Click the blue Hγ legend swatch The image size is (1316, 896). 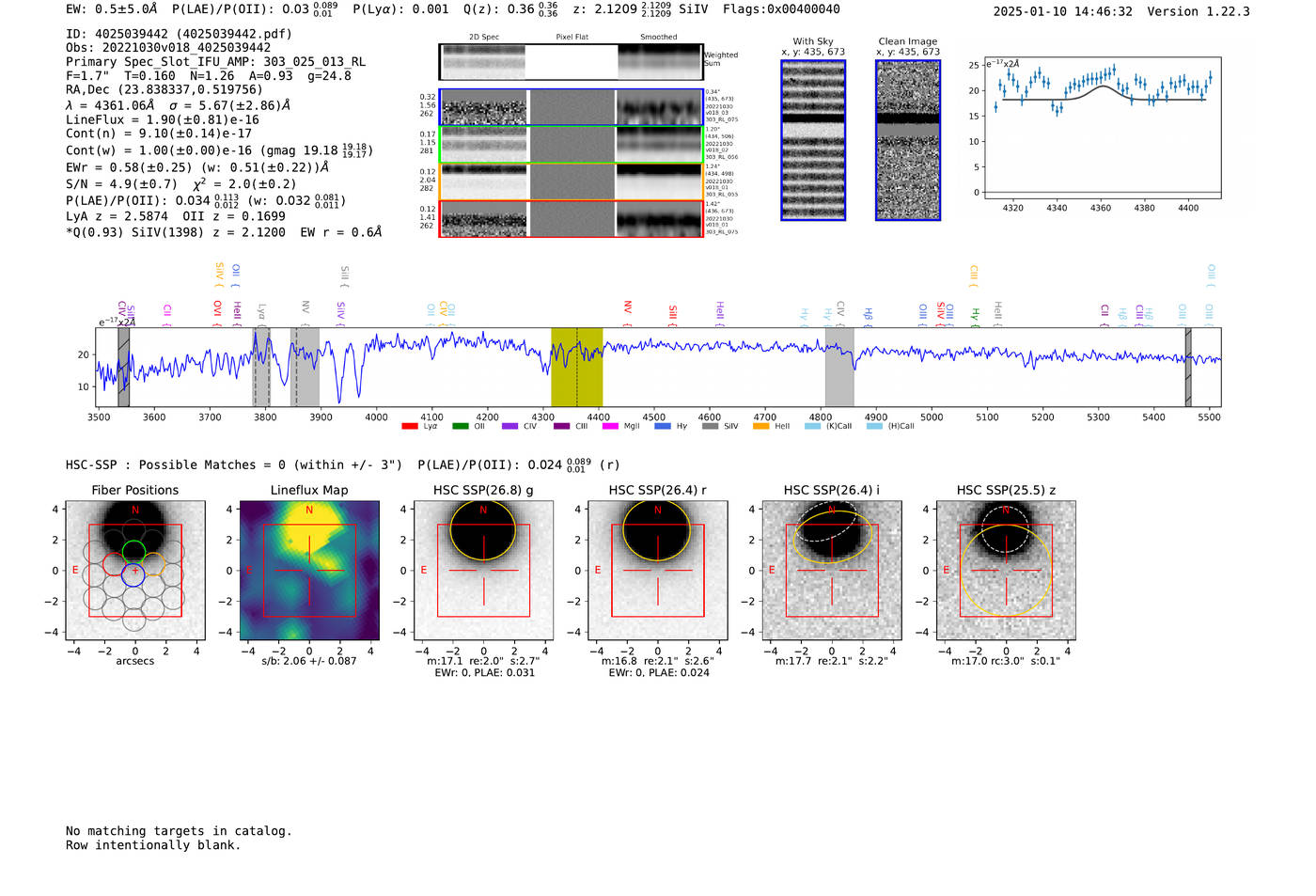click(663, 426)
